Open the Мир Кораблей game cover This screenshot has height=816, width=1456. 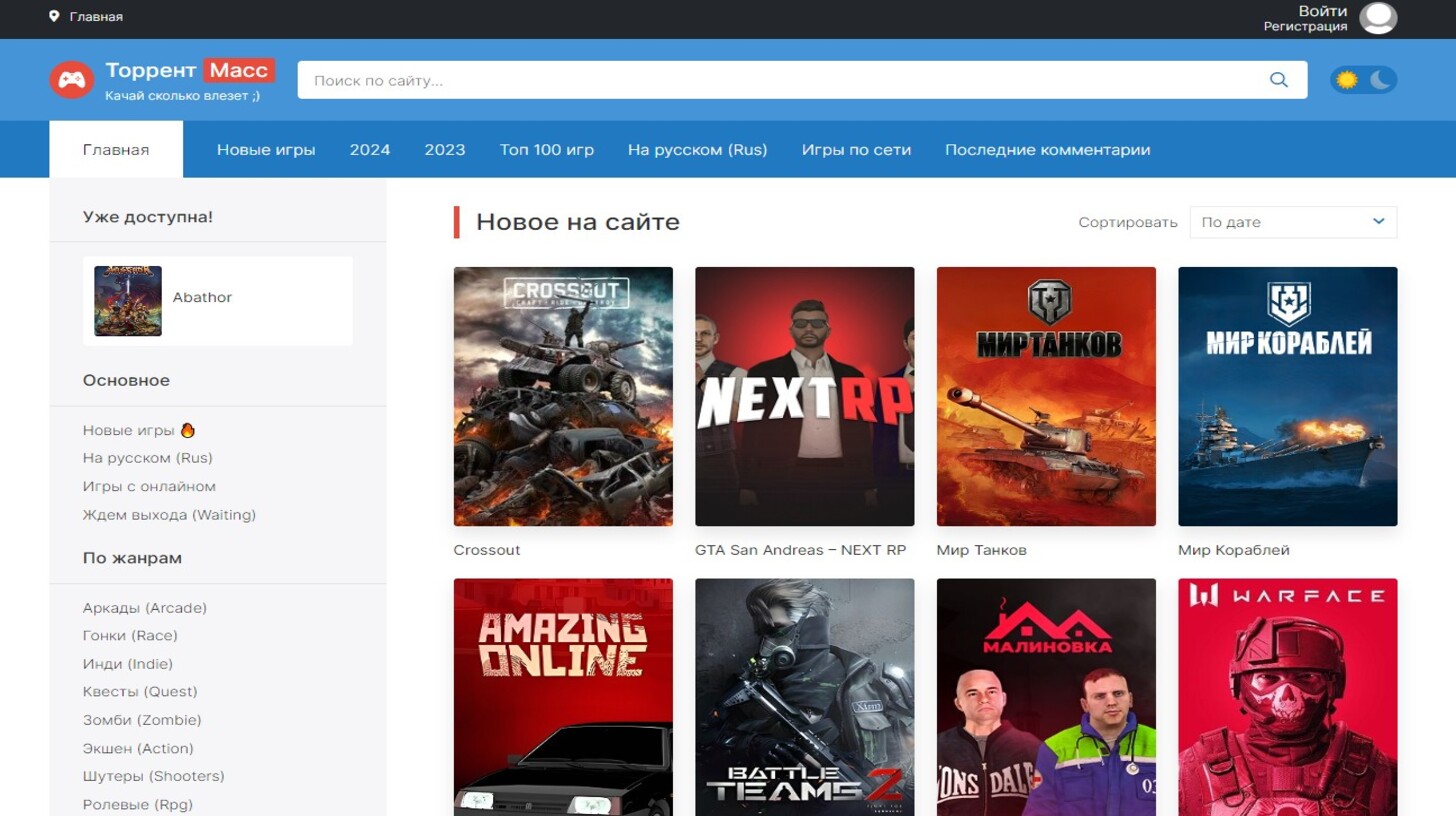pyautogui.click(x=1288, y=396)
